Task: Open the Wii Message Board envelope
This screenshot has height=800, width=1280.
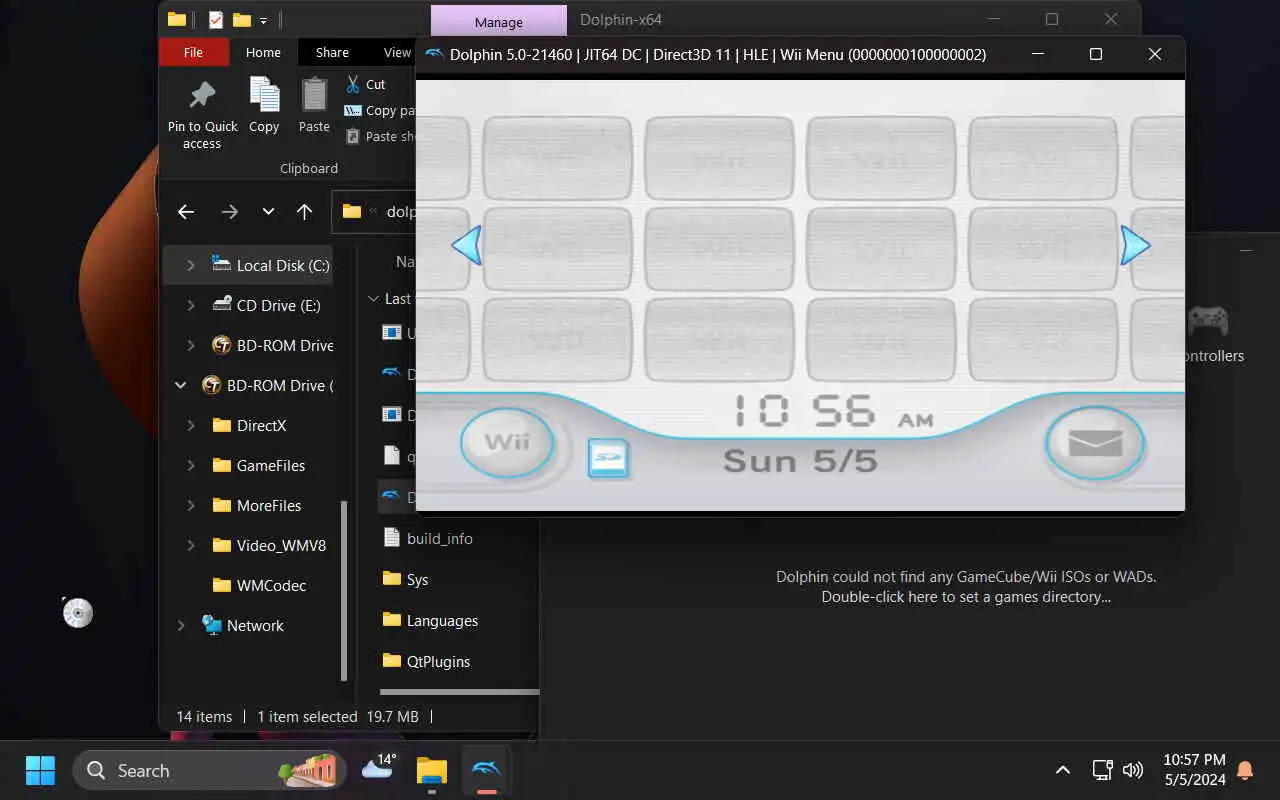Action: tap(1095, 443)
